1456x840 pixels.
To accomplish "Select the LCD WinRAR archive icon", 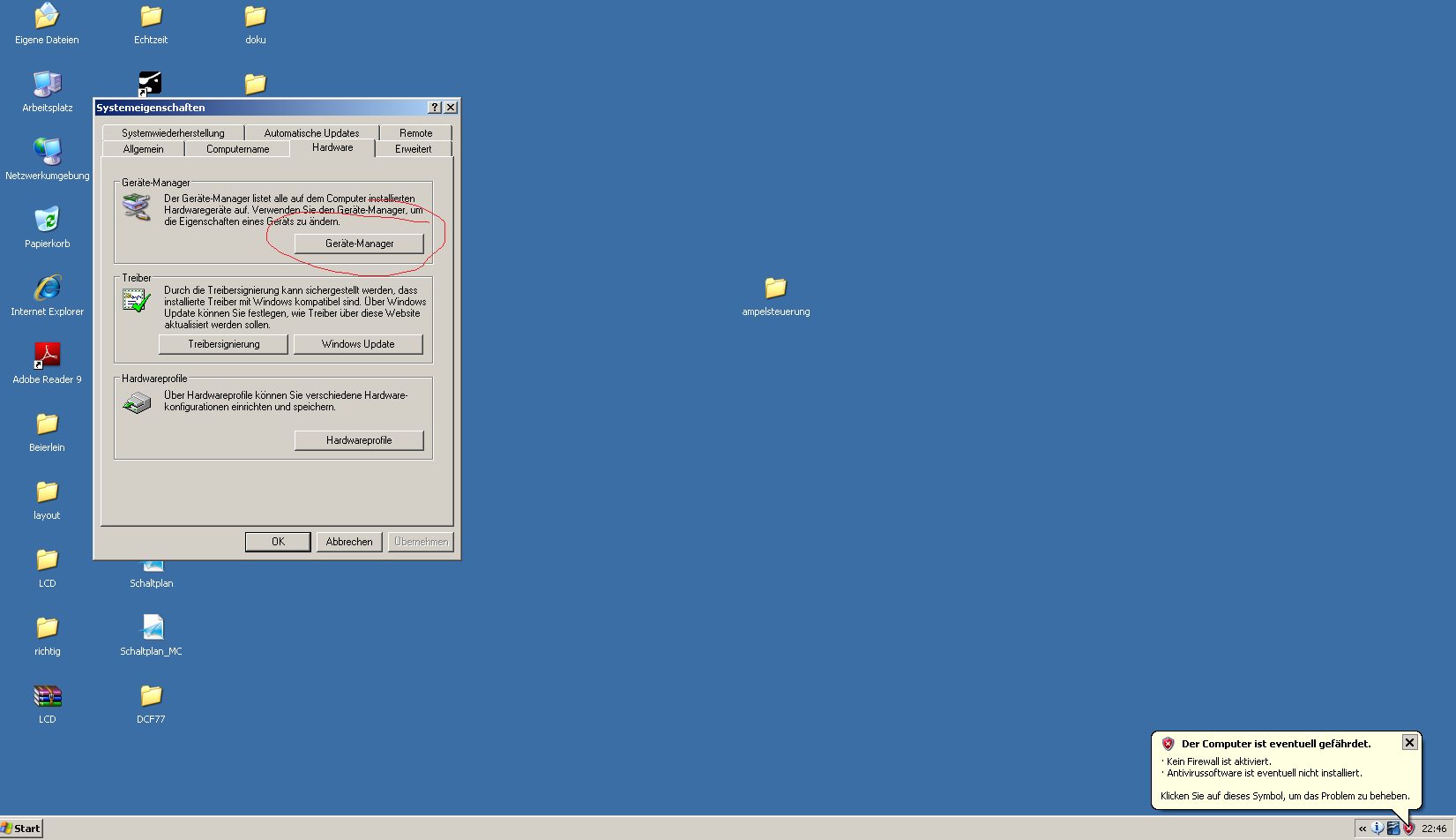I will [47, 696].
